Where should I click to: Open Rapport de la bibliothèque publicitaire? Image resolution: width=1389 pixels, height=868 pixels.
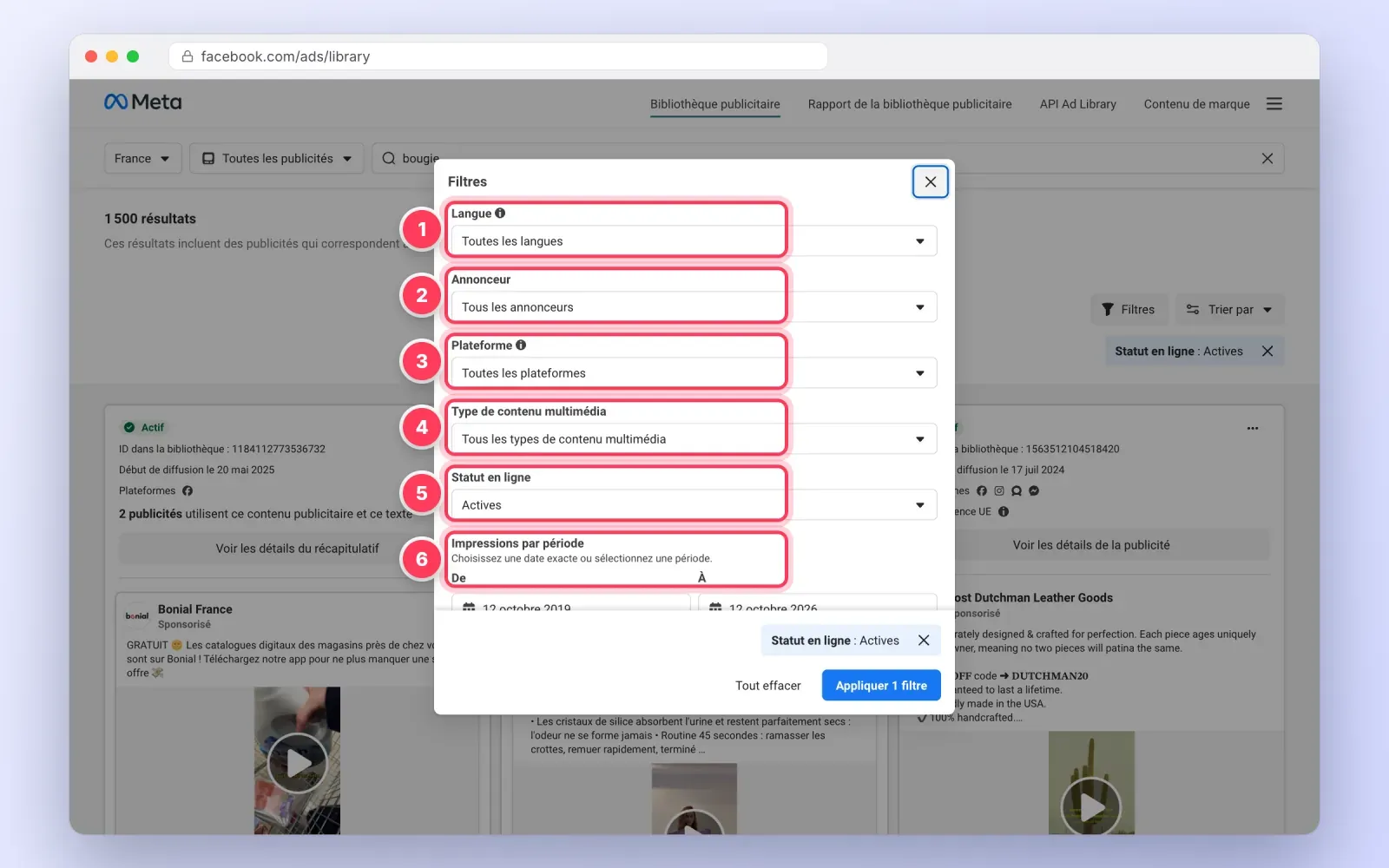910,104
